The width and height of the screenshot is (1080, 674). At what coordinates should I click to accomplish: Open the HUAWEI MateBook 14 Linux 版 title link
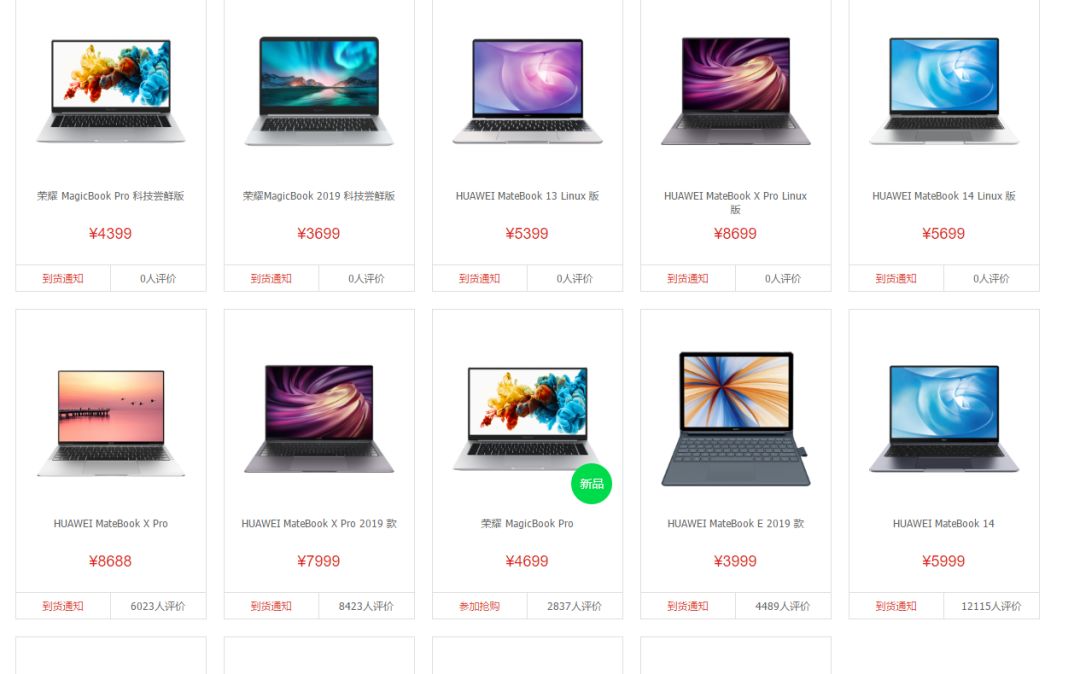click(944, 196)
